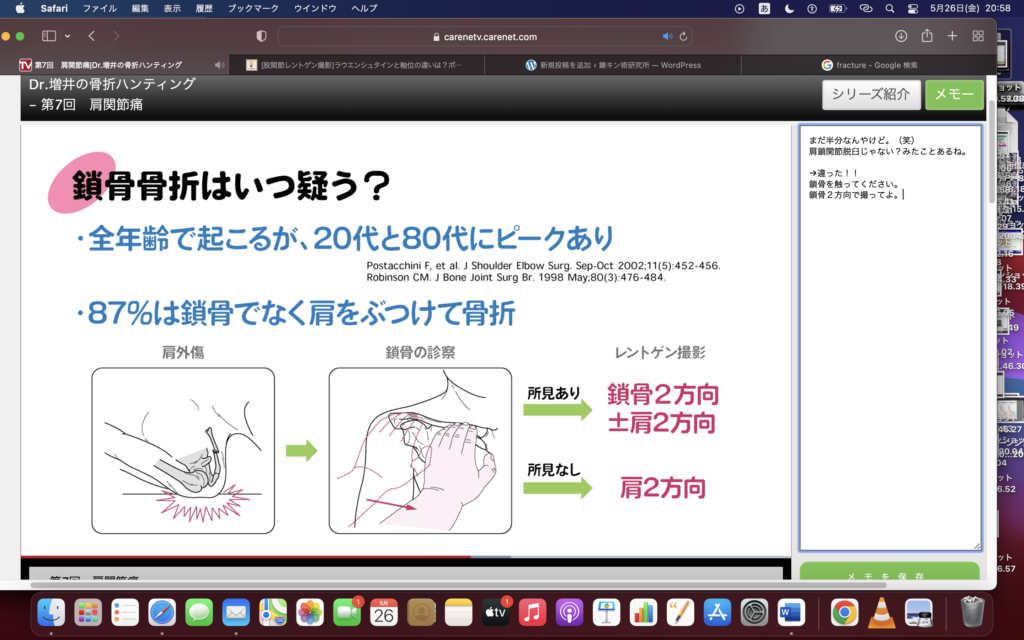1024x640 pixels.
Task: Open the Japanese input source menu
Action: [x=765, y=8]
